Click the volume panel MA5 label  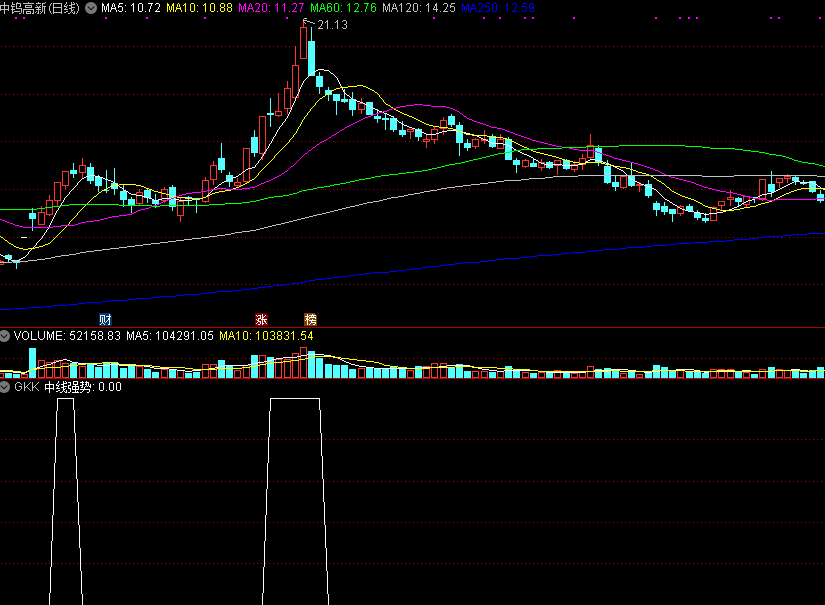coord(169,336)
